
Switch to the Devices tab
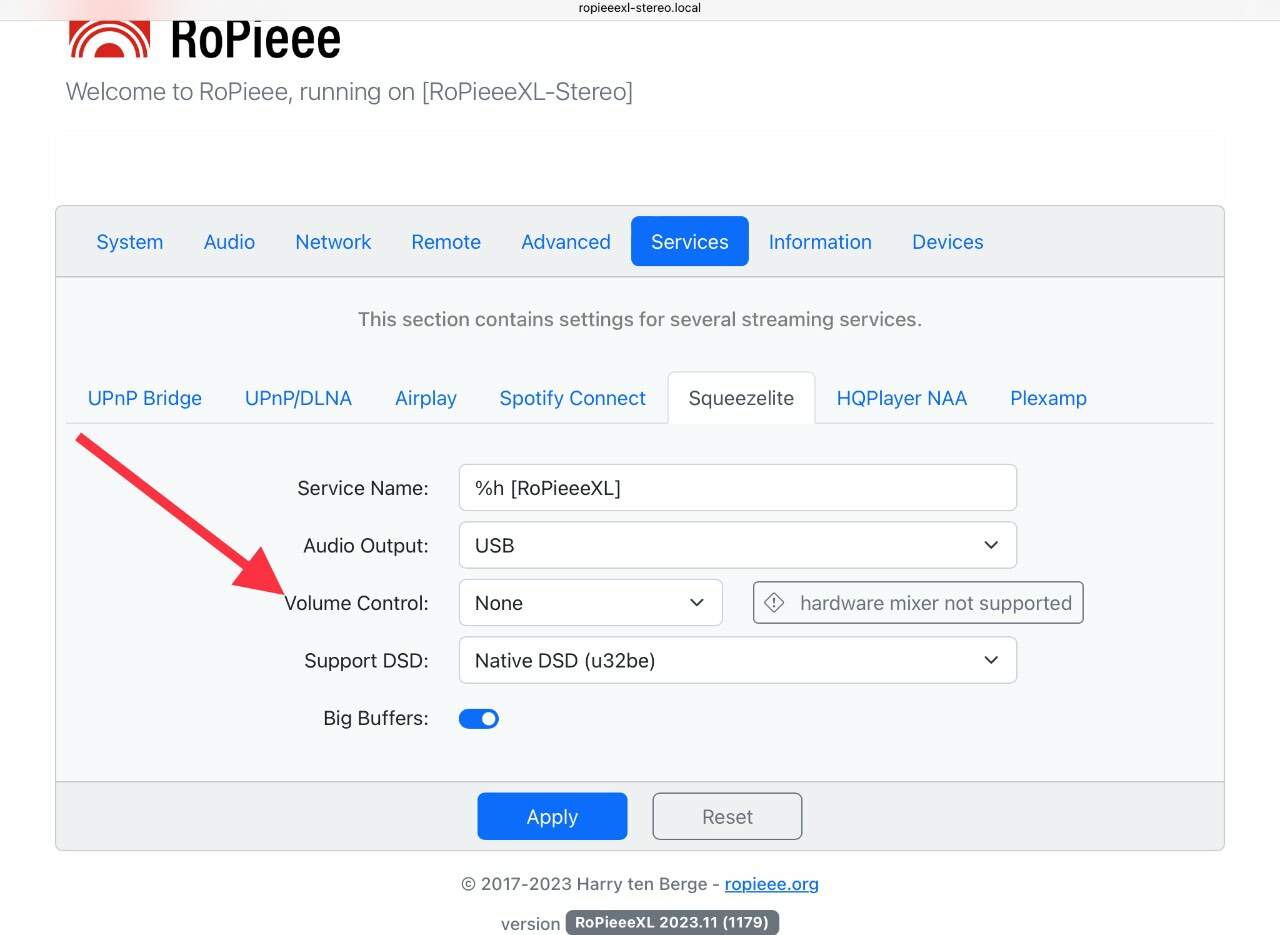pyautogui.click(x=948, y=242)
